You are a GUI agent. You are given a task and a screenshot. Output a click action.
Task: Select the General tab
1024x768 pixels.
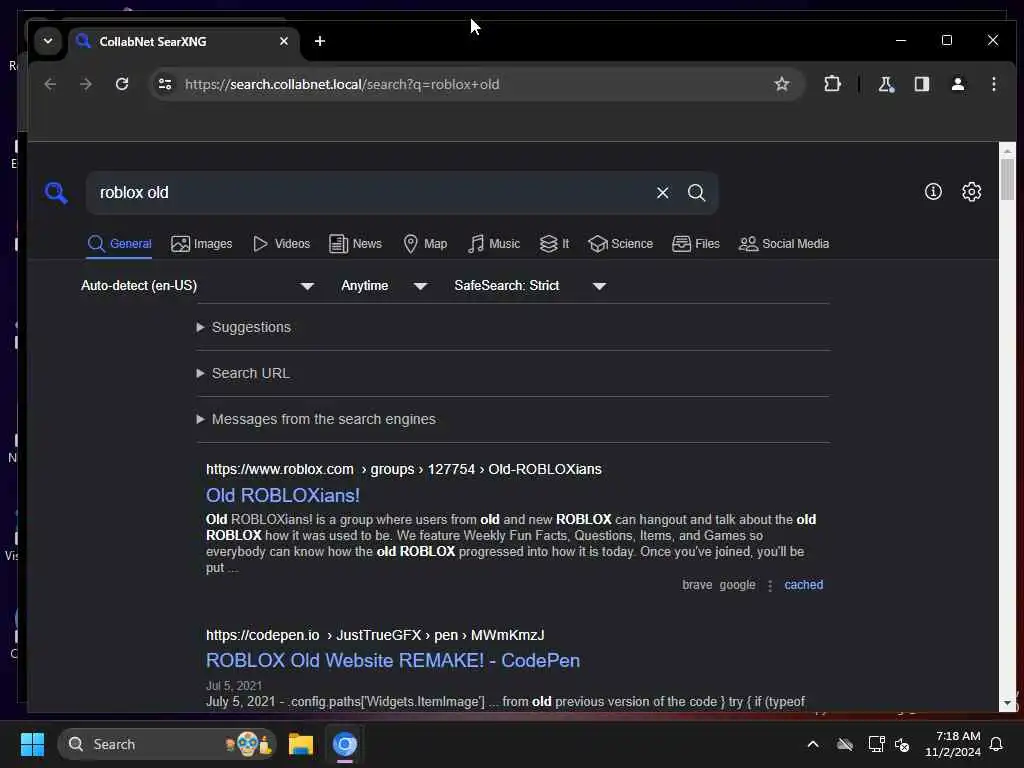[x=120, y=244]
